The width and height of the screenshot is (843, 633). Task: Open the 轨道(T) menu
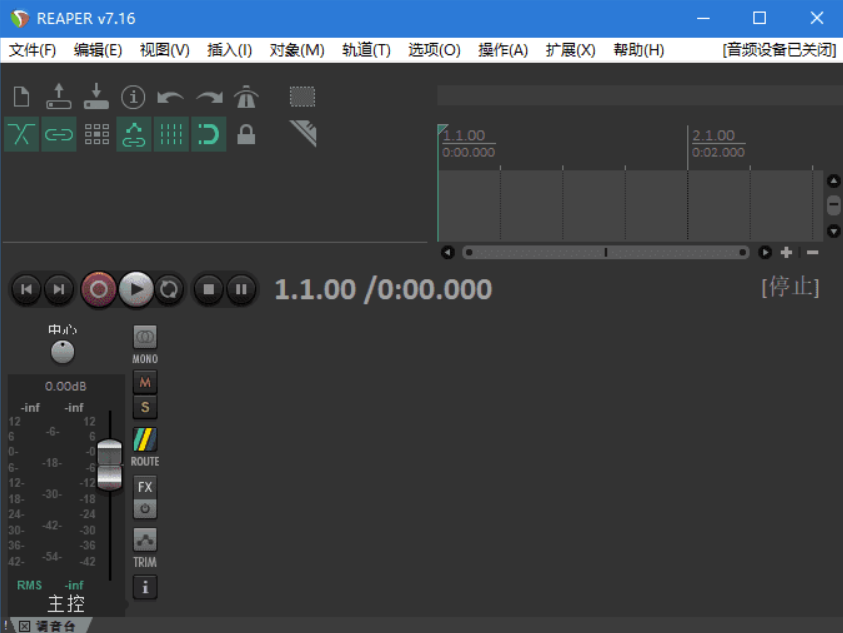coord(366,50)
